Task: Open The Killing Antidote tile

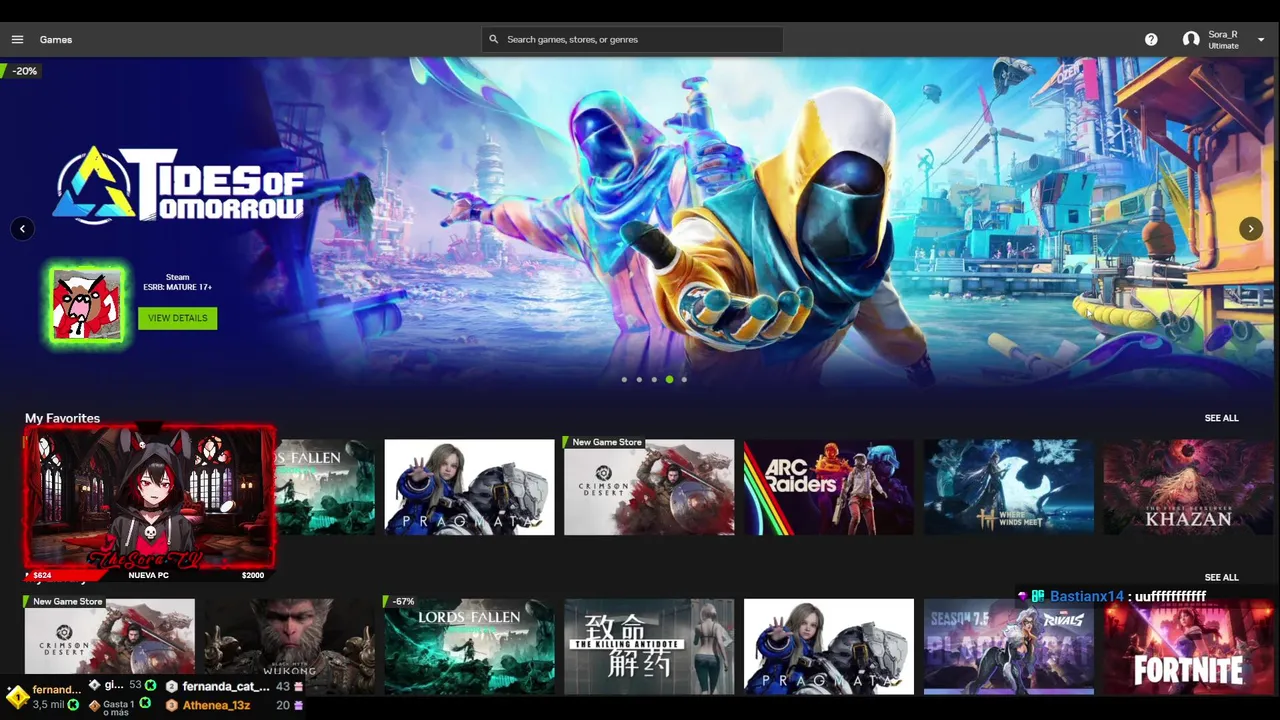Action: click(649, 646)
